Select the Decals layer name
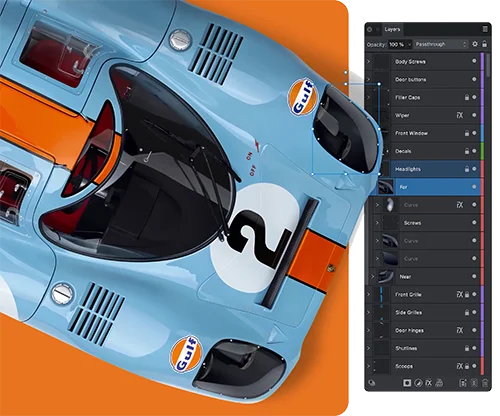 [x=403, y=151]
